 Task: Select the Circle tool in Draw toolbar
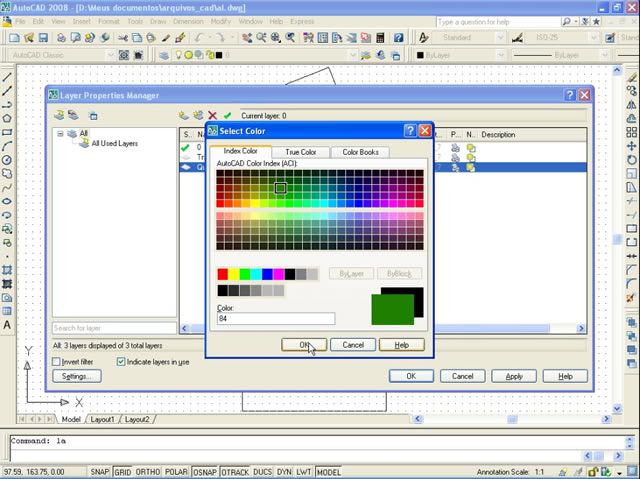pyautogui.click(x=7, y=159)
